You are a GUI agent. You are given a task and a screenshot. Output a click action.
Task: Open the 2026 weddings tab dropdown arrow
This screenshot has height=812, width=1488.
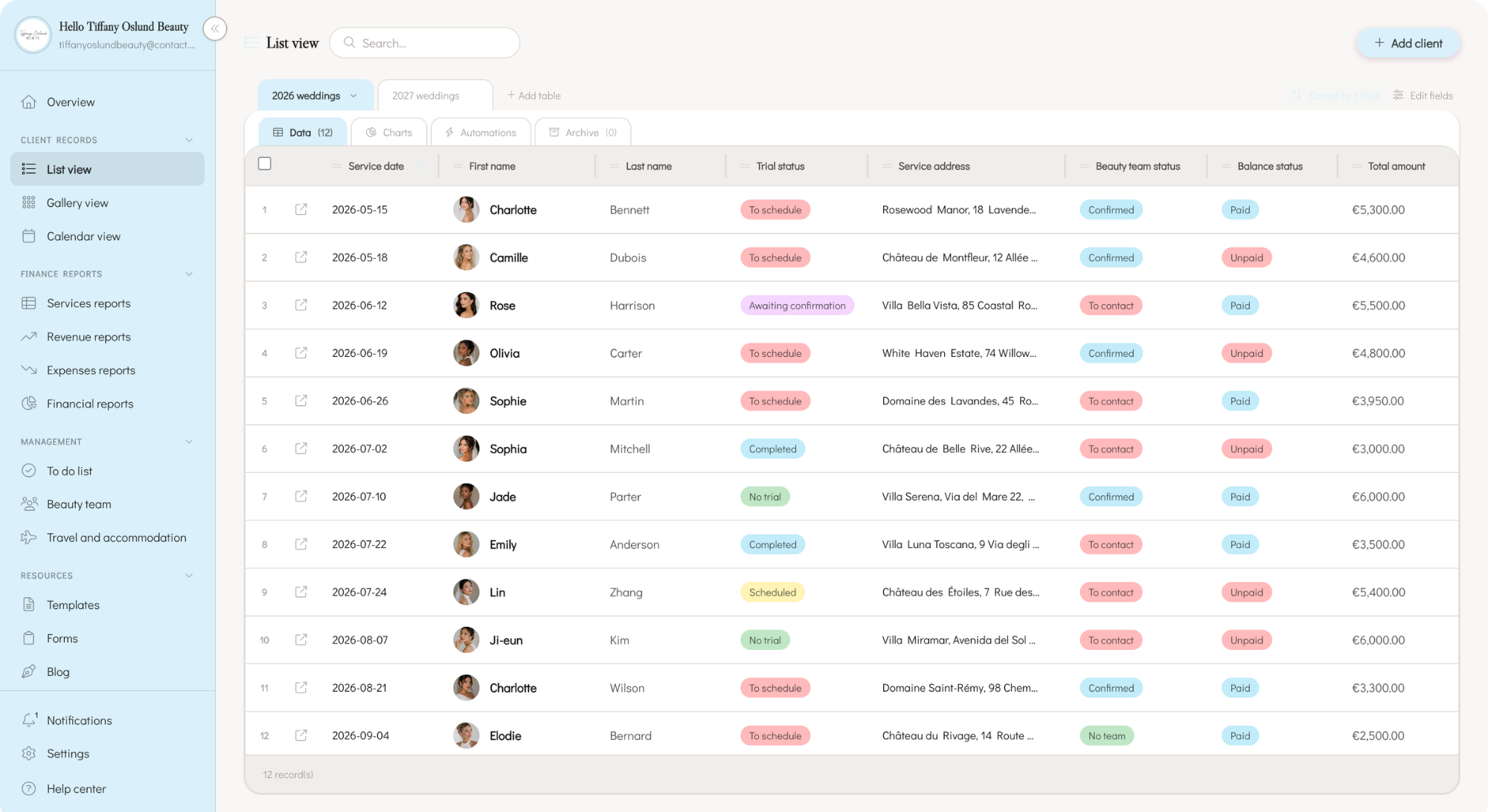[x=353, y=96]
